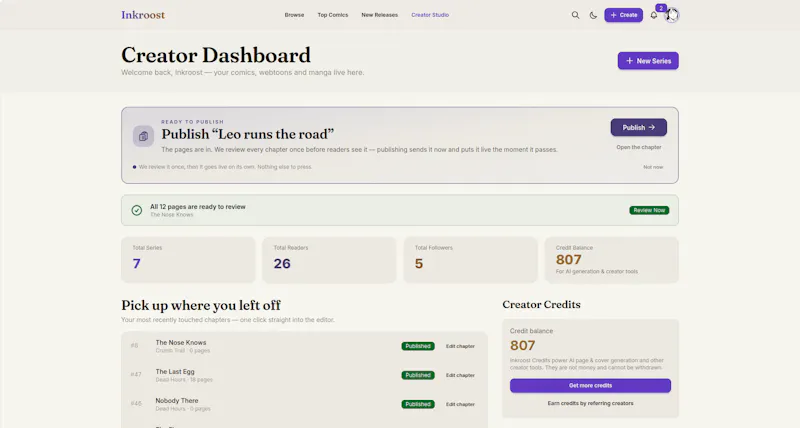The image size is (800, 428).
Task: Dismiss banner with Not now
Action: tap(653, 167)
